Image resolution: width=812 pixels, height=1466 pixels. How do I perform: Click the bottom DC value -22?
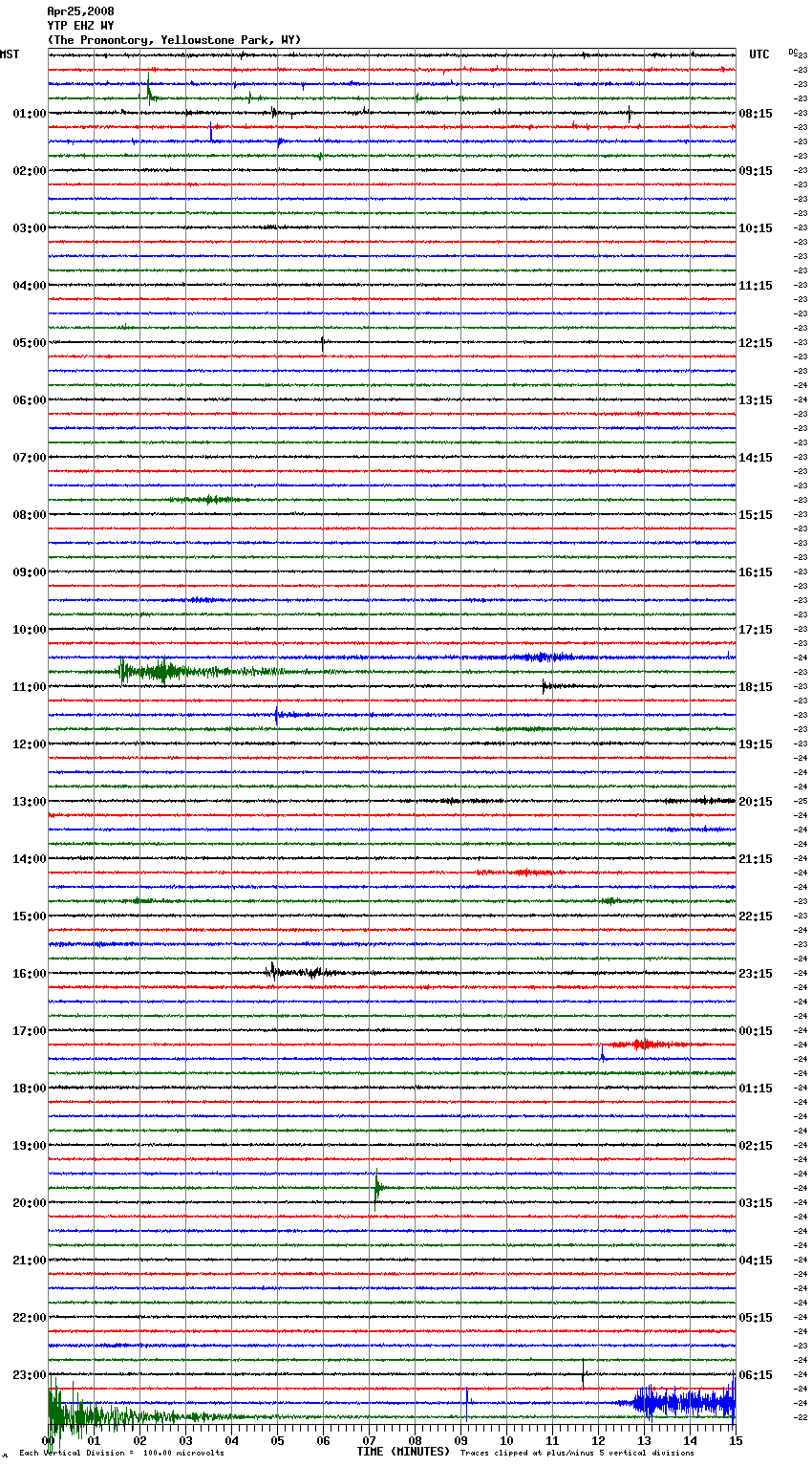801,1418
